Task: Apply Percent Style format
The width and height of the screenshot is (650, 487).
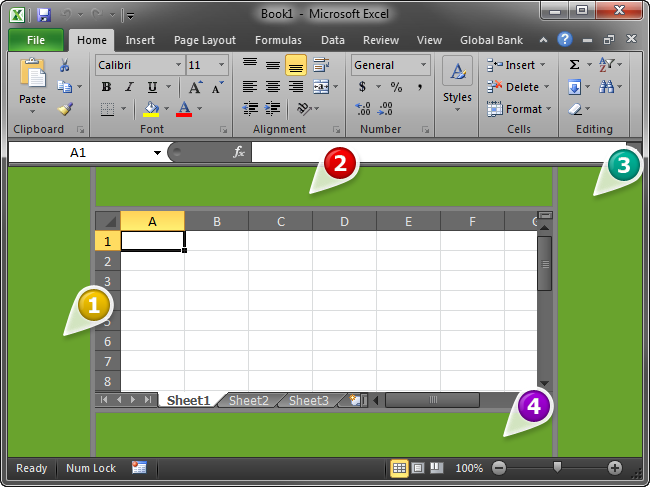Action: pyautogui.click(x=396, y=87)
